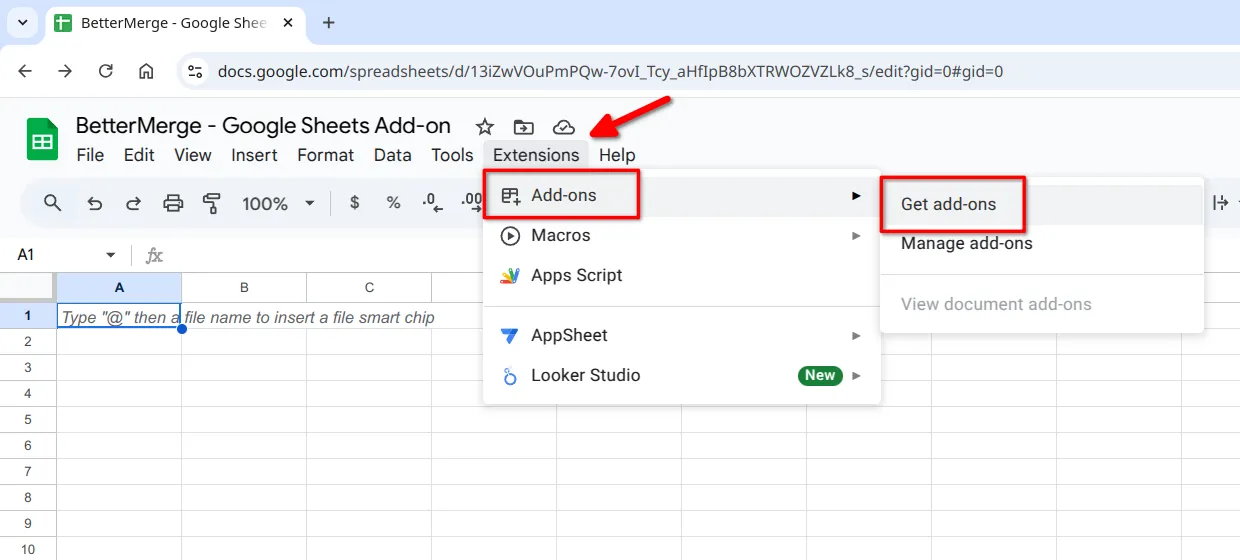Open the Name box dropdown arrow

pyautogui.click(x=110, y=255)
